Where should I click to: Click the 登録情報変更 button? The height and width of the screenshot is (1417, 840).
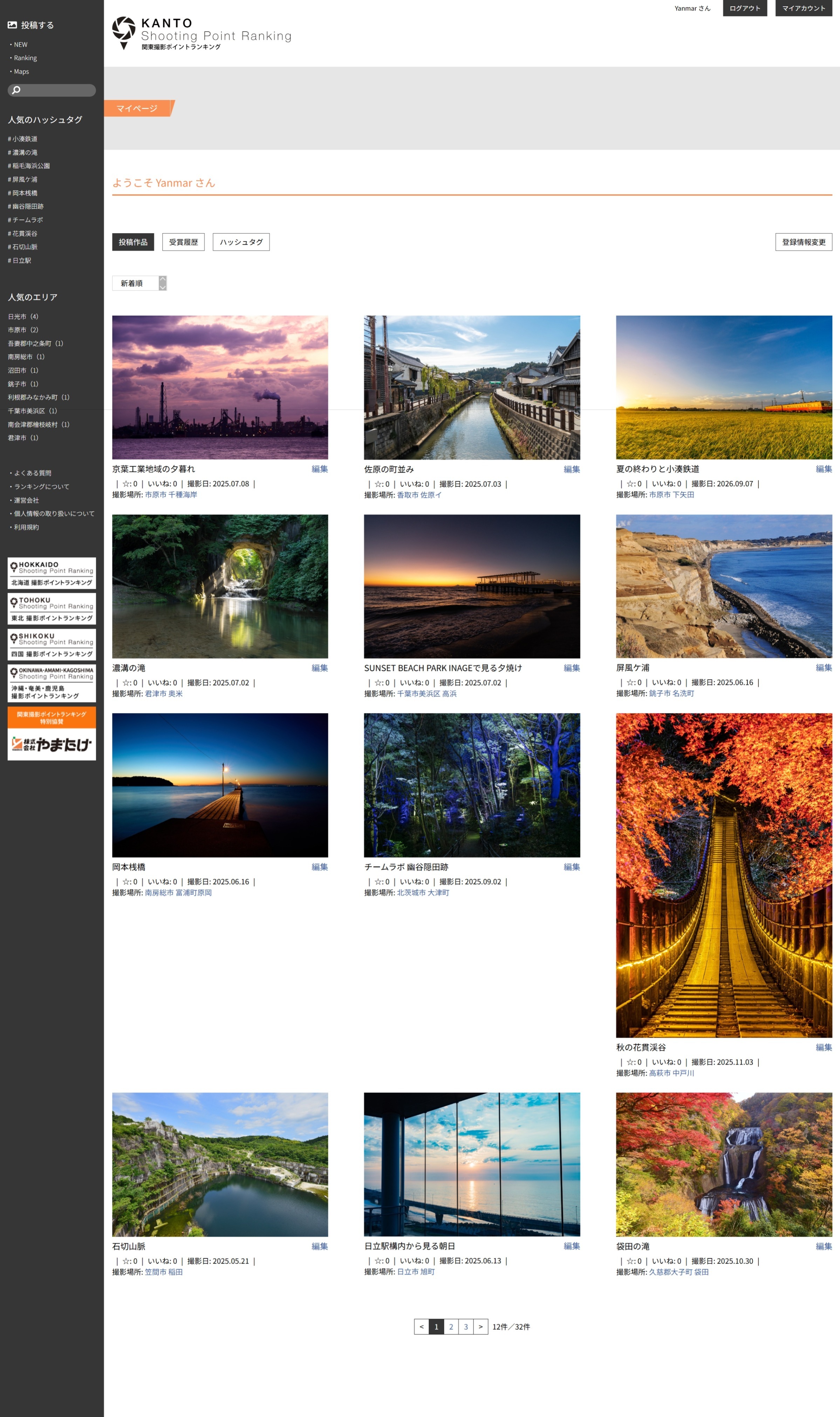click(803, 242)
